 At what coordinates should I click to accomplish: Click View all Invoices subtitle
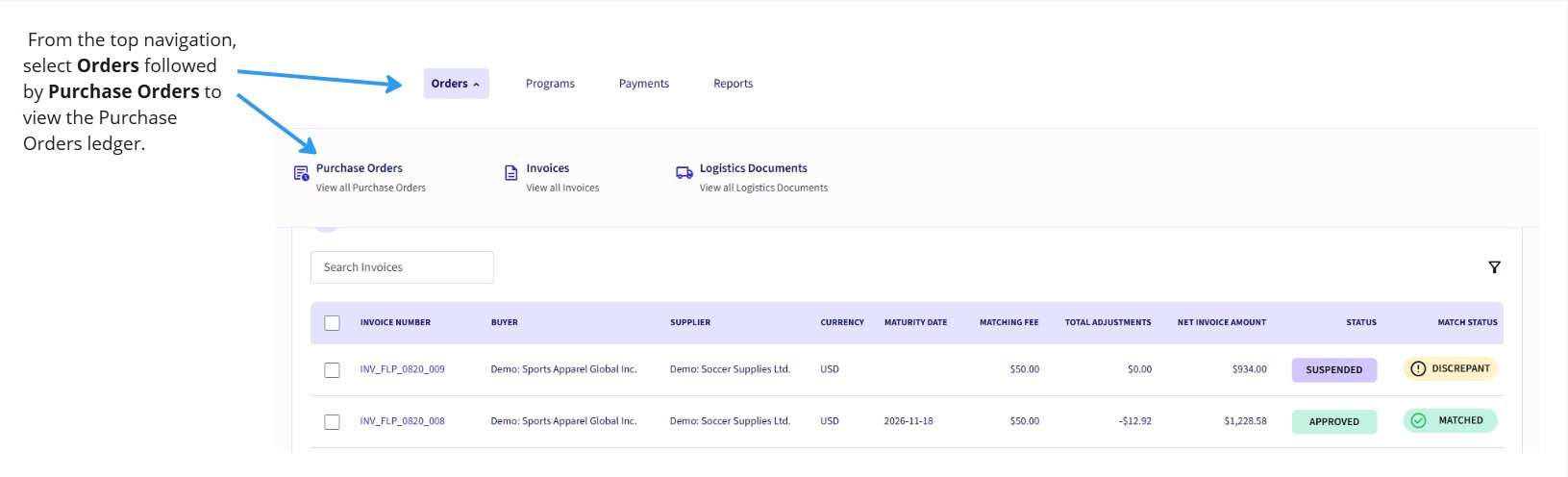(562, 188)
